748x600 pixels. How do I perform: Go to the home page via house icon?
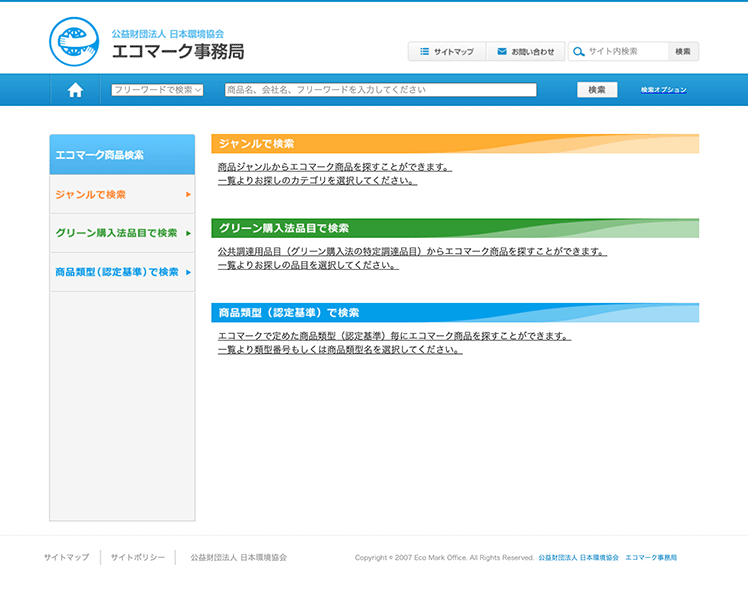(75, 90)
